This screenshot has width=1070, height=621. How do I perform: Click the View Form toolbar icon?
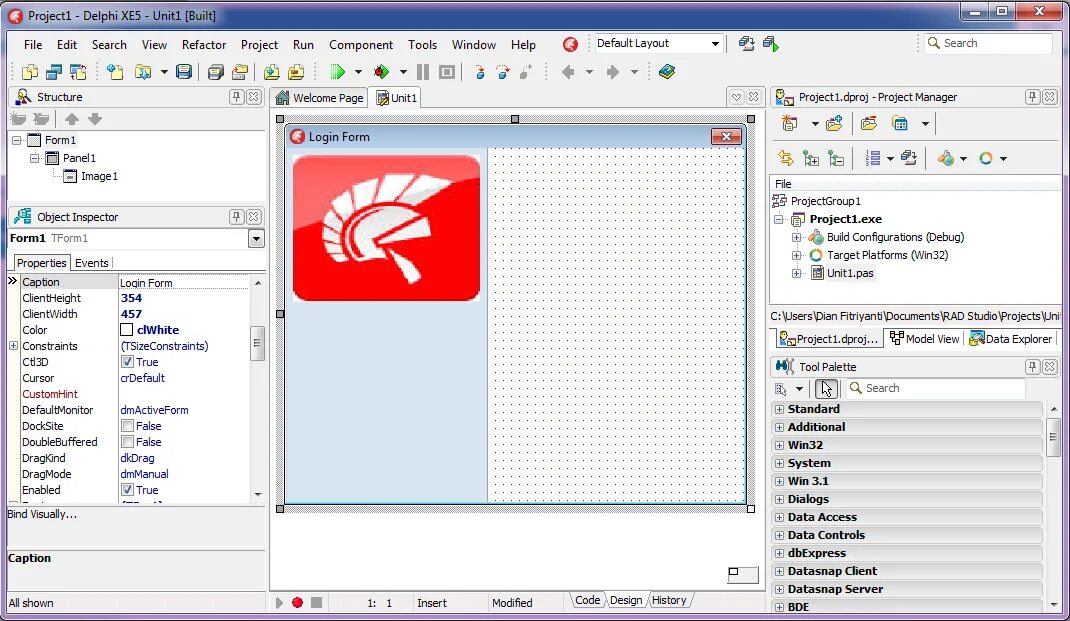tap(54, 72)
